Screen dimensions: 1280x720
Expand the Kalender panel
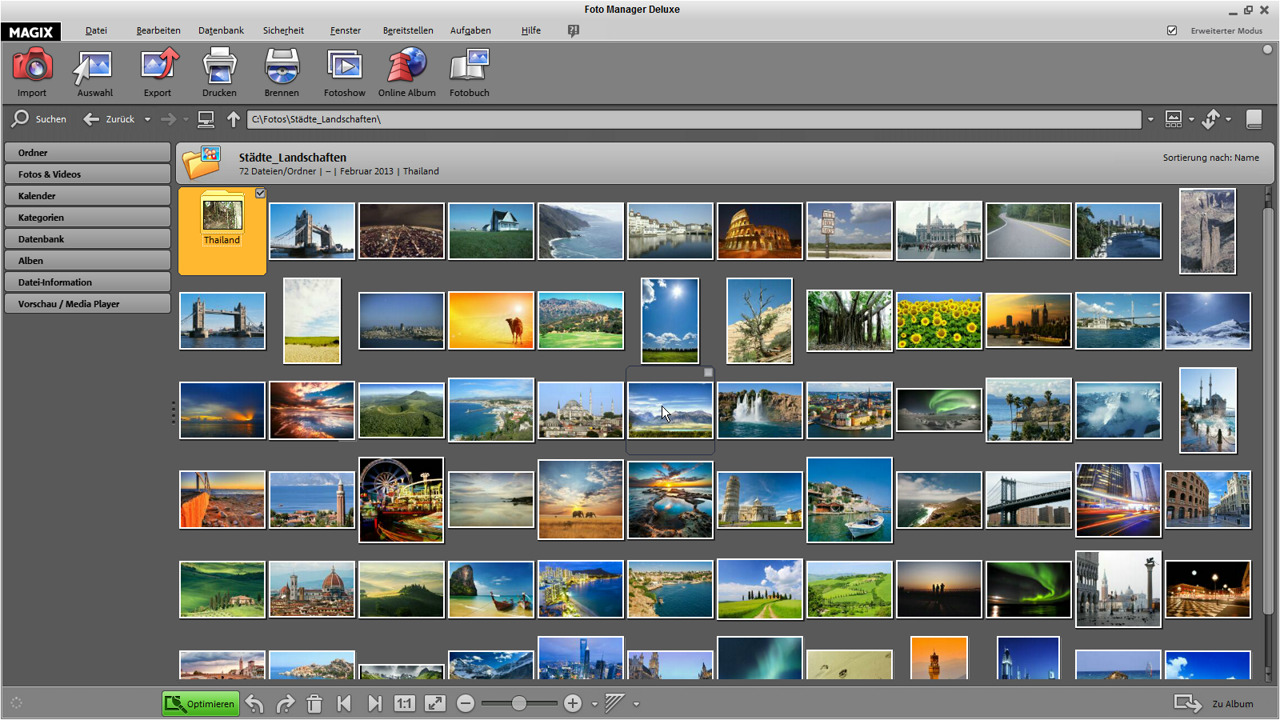pyautogui.click(x=87, y=196)
